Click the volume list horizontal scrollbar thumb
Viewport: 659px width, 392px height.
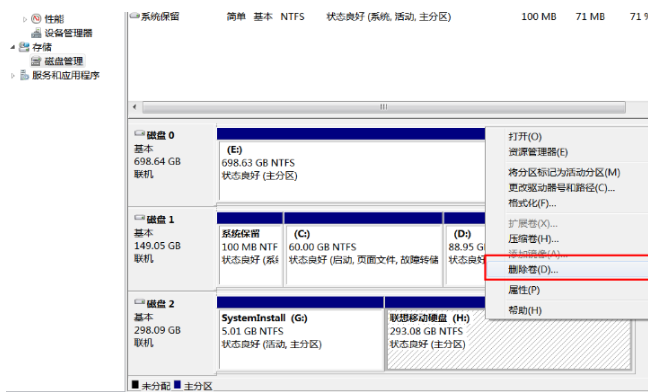tap(384, 107)
